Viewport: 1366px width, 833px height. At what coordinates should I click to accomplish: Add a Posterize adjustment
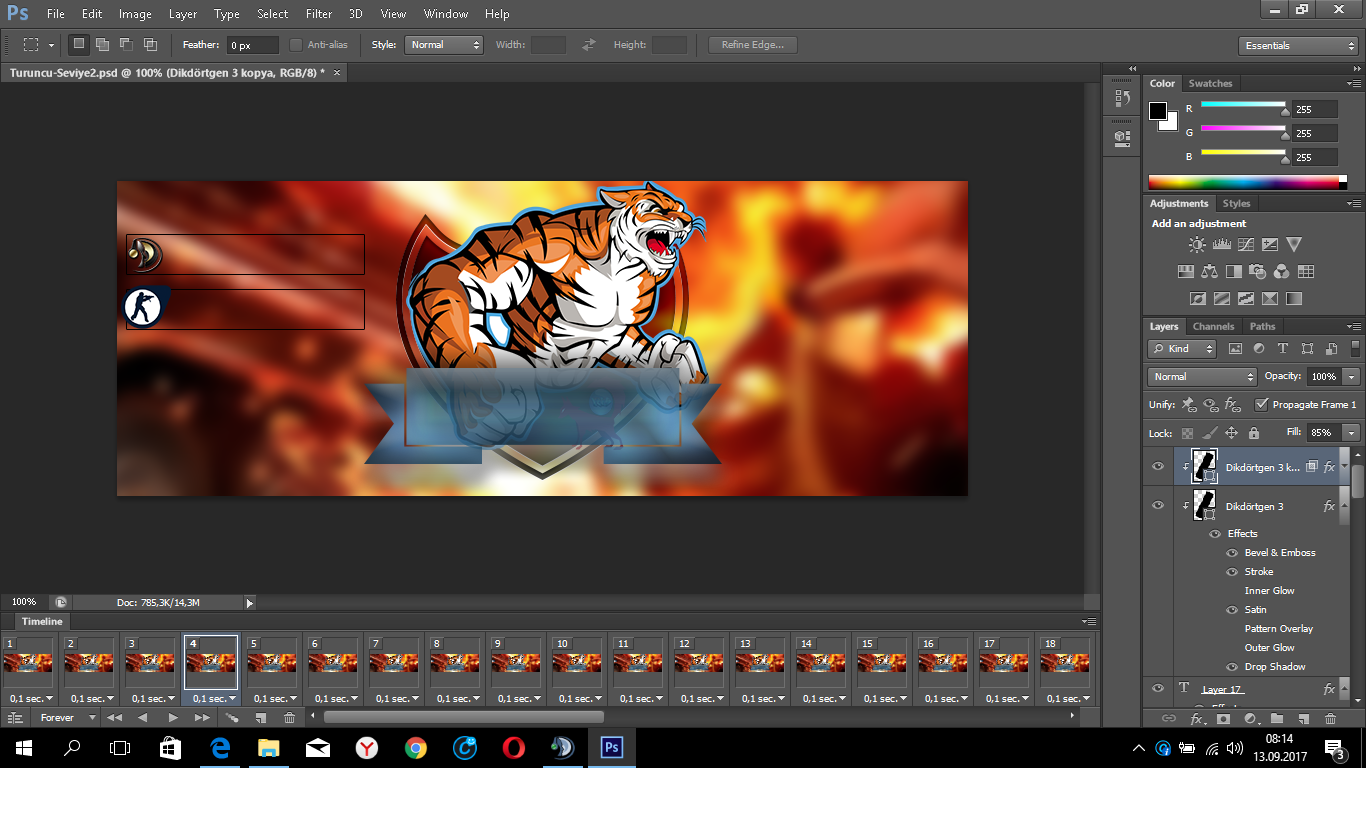pyautogui.click(x=1221, y=298)
